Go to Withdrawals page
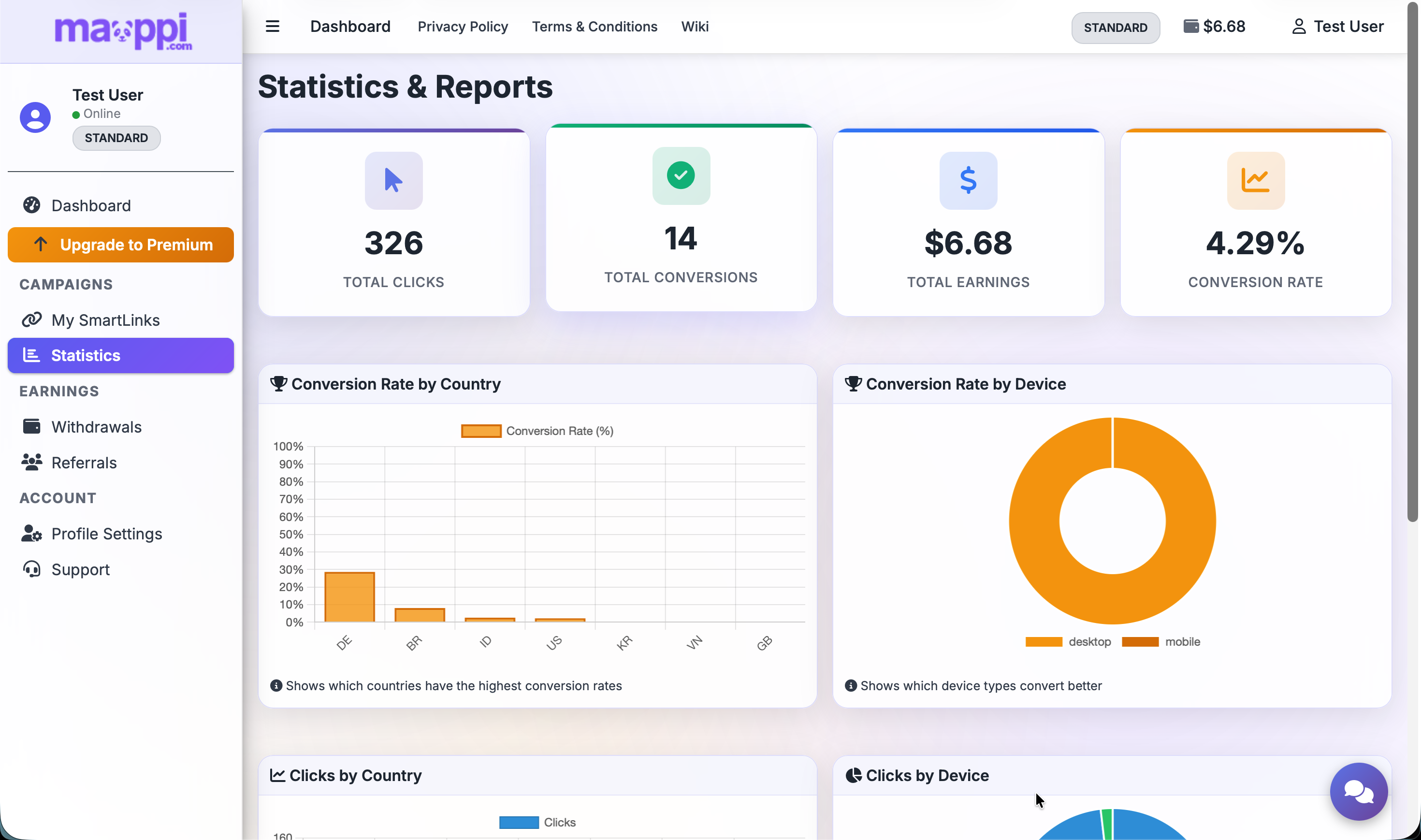The image size is (1421, 840). click(96, 427)
